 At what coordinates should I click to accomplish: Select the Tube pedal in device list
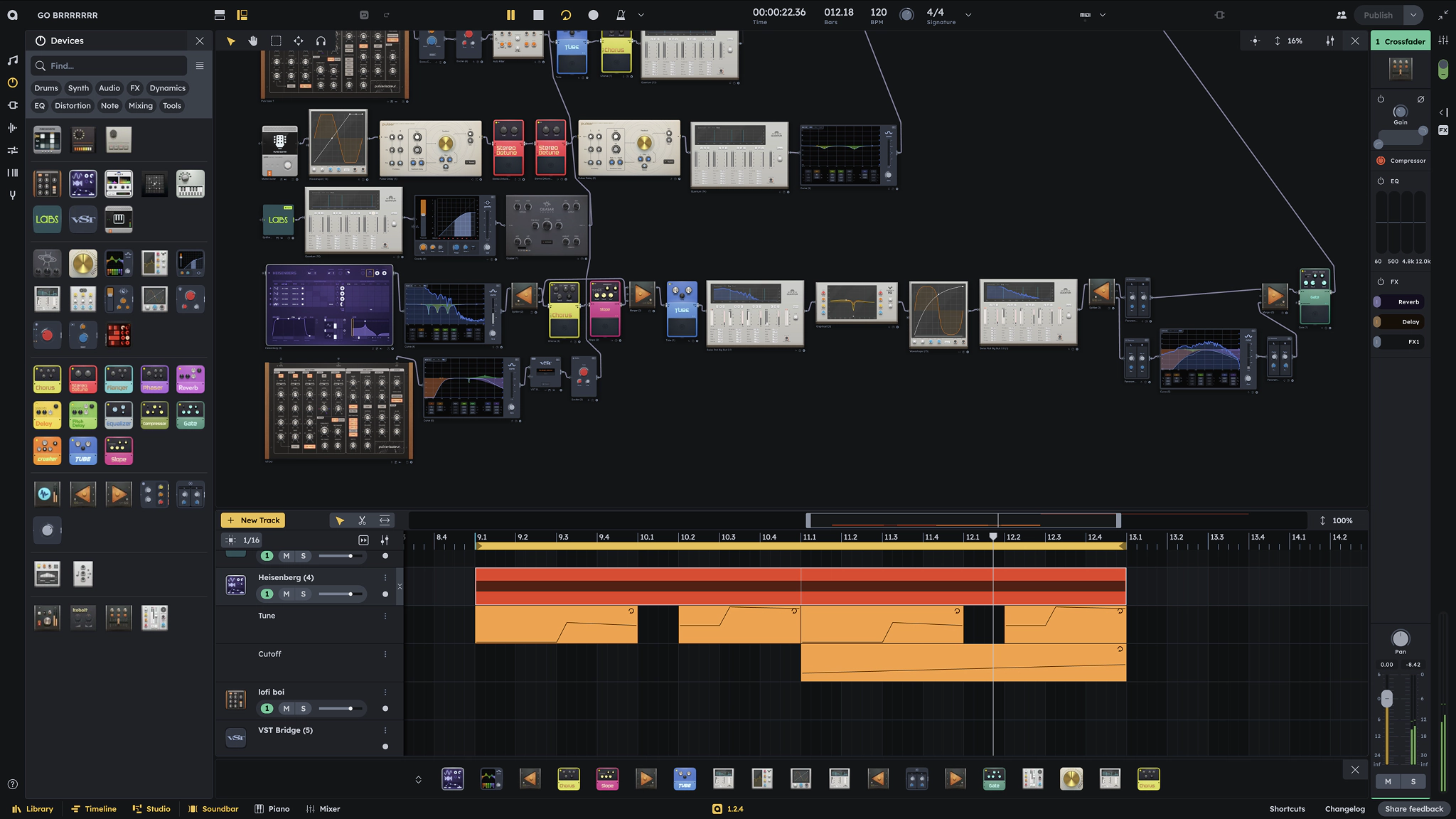[x=82, y=451]
